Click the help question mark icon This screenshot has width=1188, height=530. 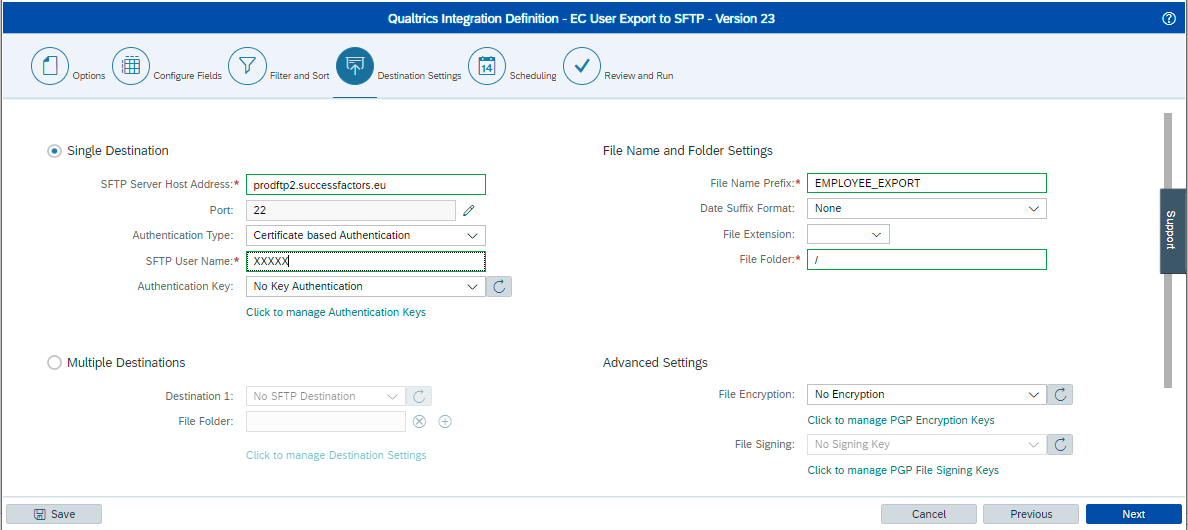click(x=1169, y=19)
